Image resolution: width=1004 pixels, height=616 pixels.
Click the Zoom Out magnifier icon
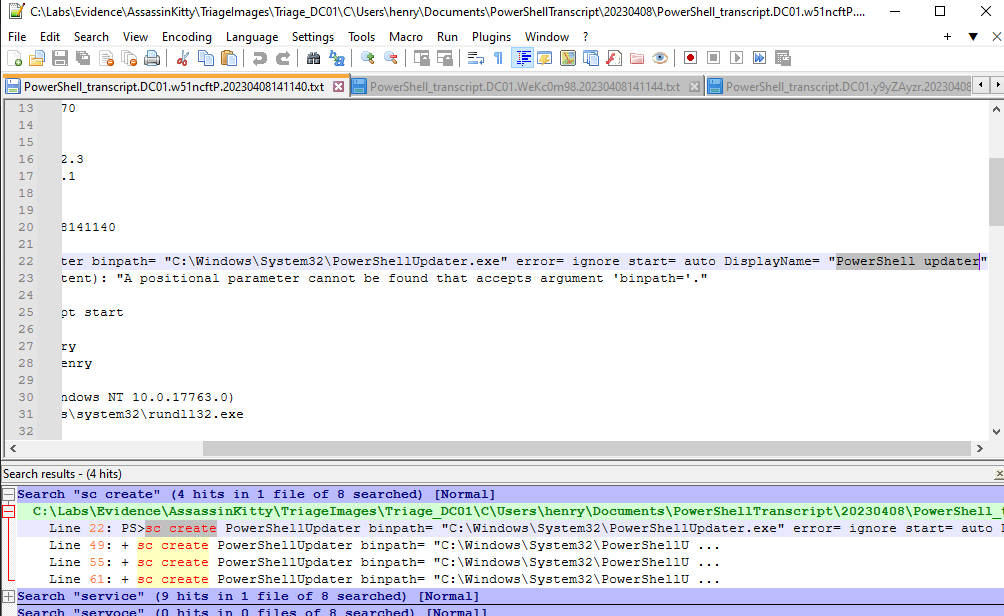pyautogui.click(x=391, y=59)
